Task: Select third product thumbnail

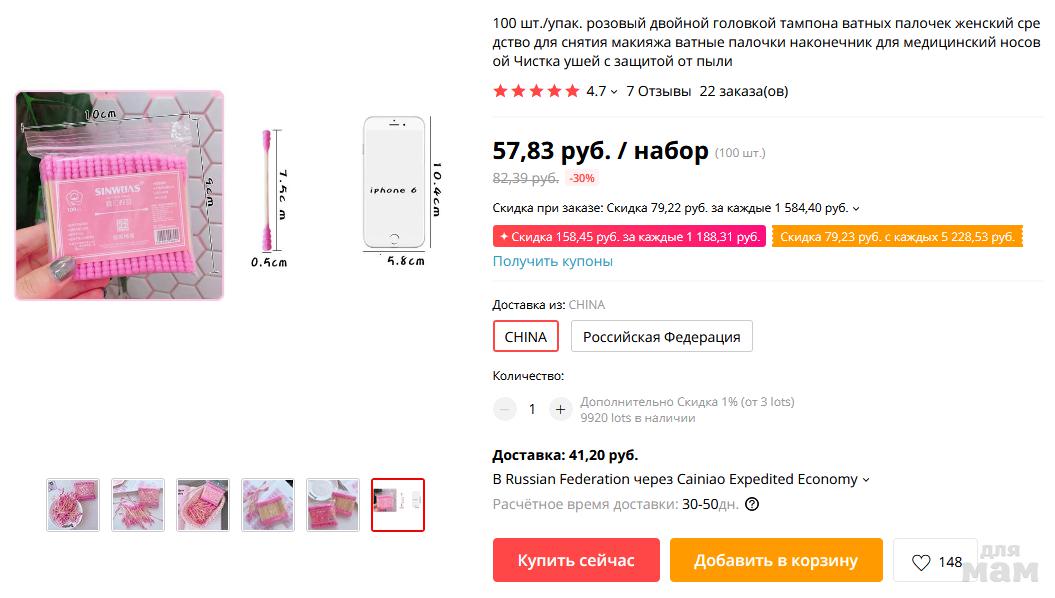Action: (203, 505)
